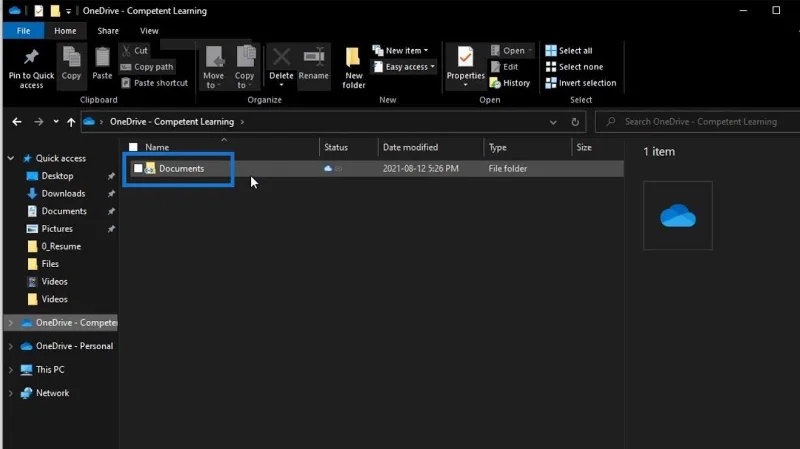Open the Move to dropdown
Screen dimensions: 800x449
coord(214,85)
